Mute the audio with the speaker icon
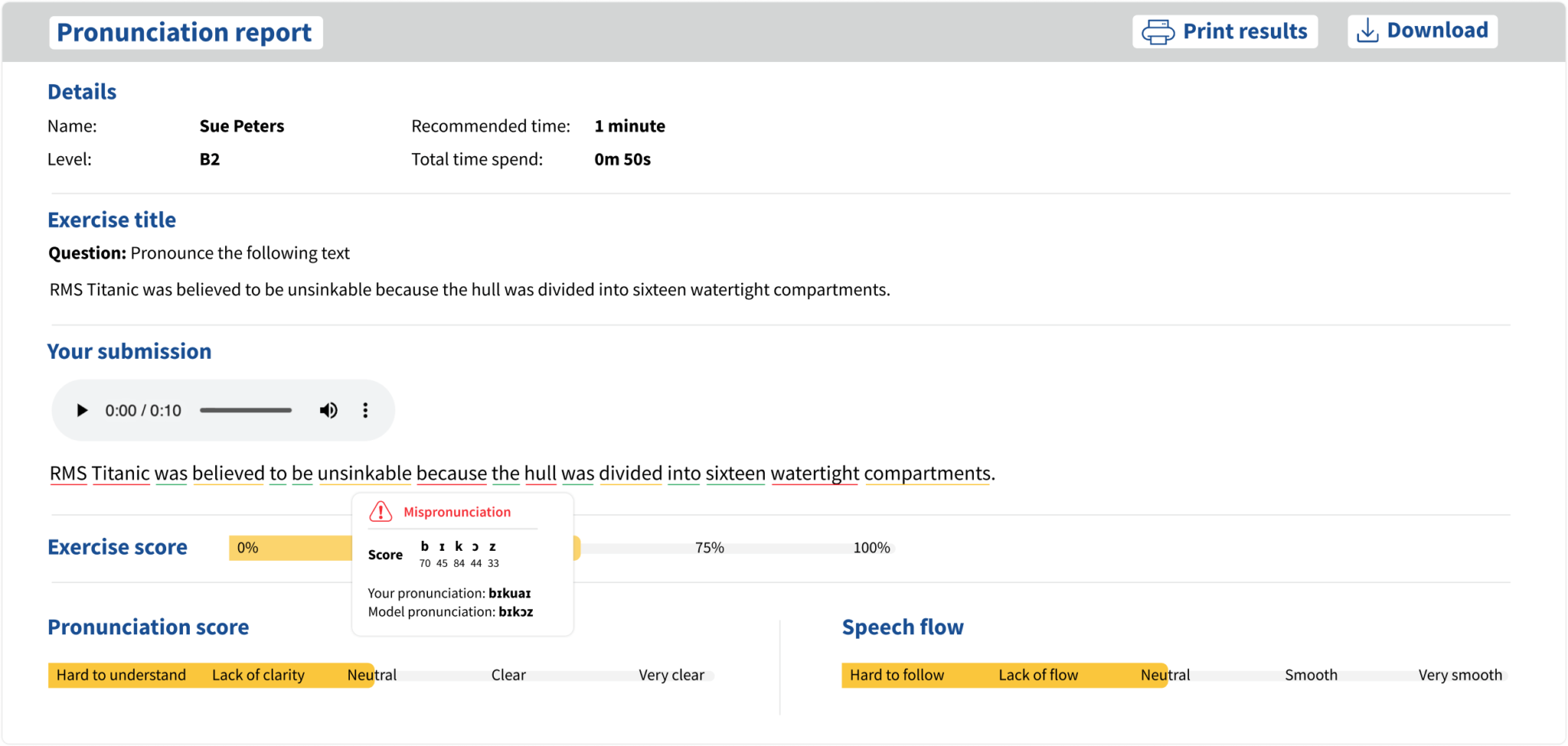The image size is (1568, 746). pos(328,411)
